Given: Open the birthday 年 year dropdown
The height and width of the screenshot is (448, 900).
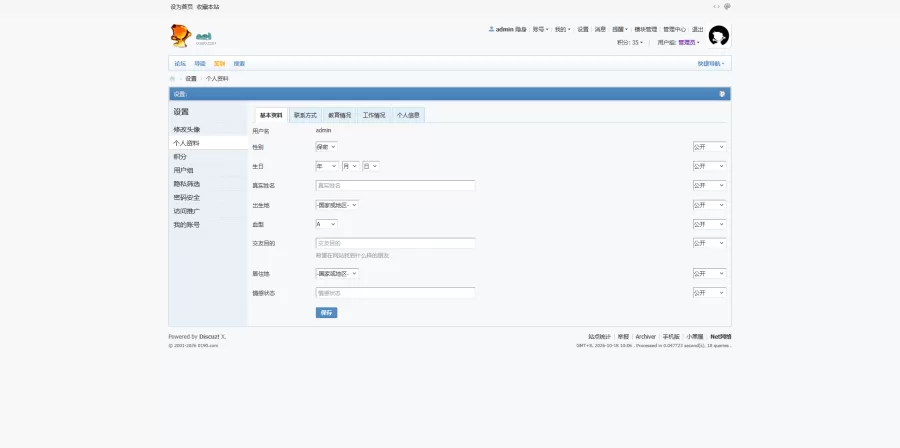Looking at the screenshot, I should point(327,166).
